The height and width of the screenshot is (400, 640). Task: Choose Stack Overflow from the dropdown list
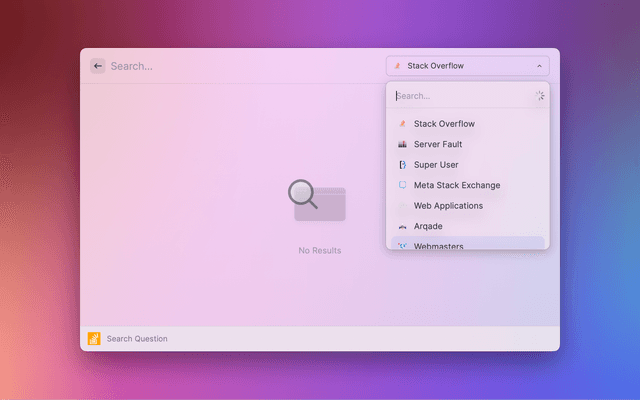[444, 124]
